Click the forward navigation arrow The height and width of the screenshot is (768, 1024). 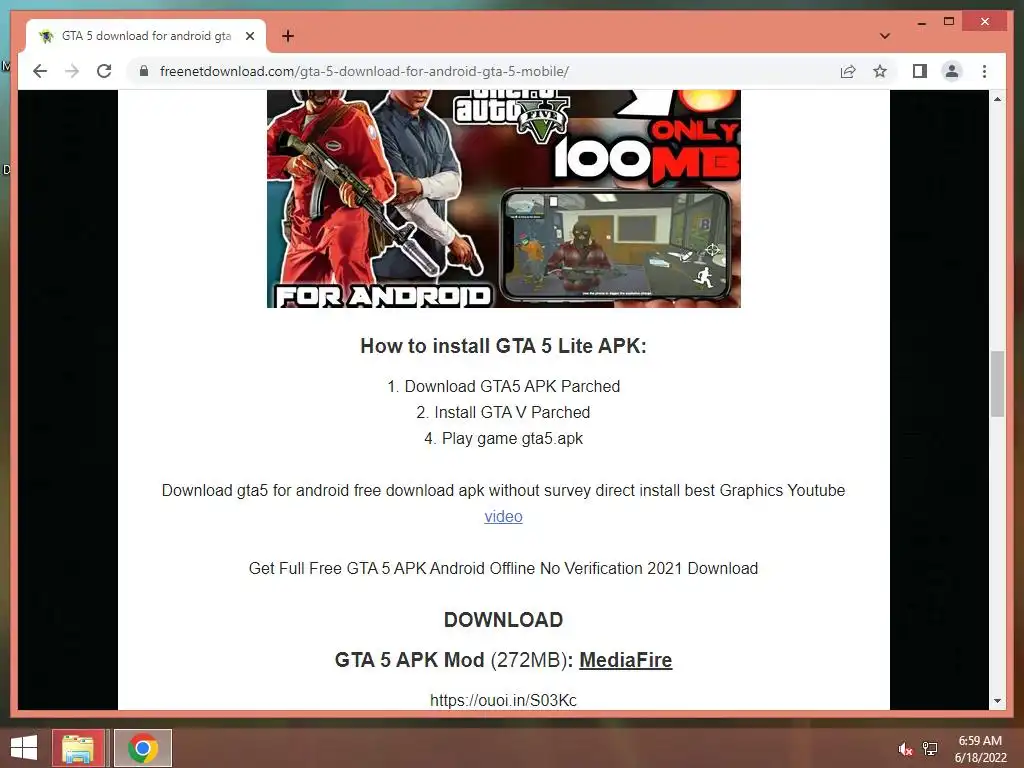click(x=72, y=71)
